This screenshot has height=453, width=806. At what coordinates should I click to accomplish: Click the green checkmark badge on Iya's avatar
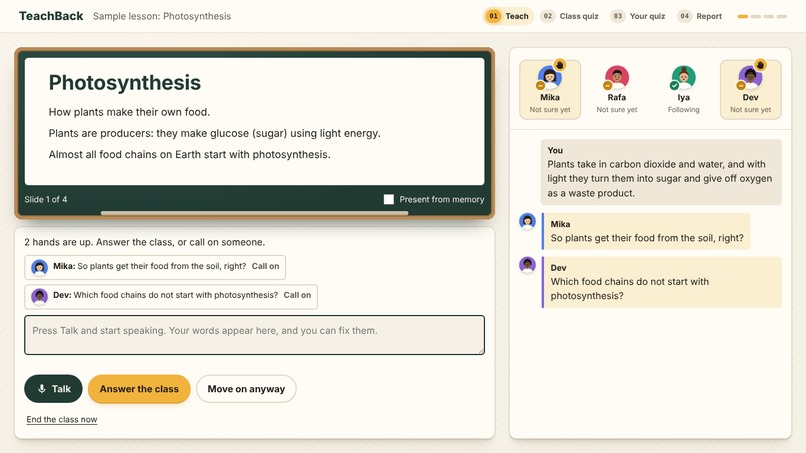674,85
